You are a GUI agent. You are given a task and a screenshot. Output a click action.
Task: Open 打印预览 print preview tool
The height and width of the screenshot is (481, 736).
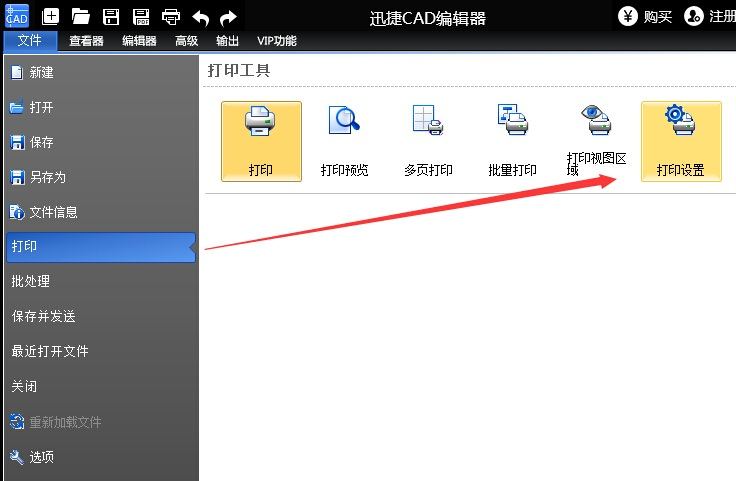point(344,141)
